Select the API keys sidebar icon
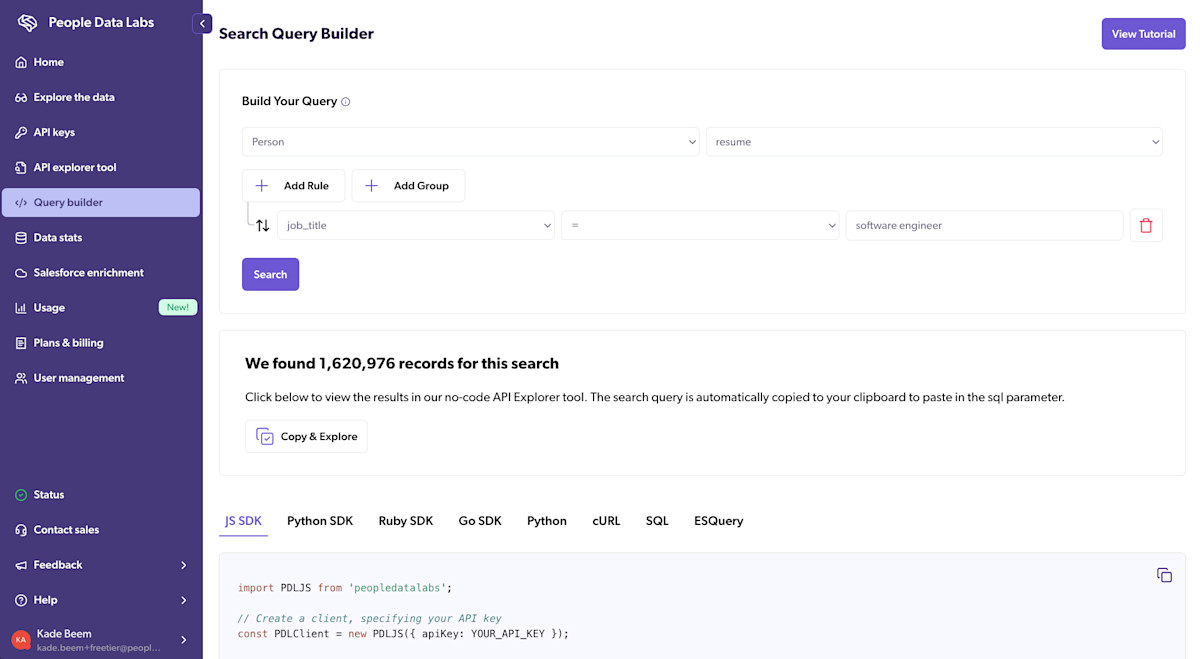This screenshot has height=659, width=1200. coord(21,132)
